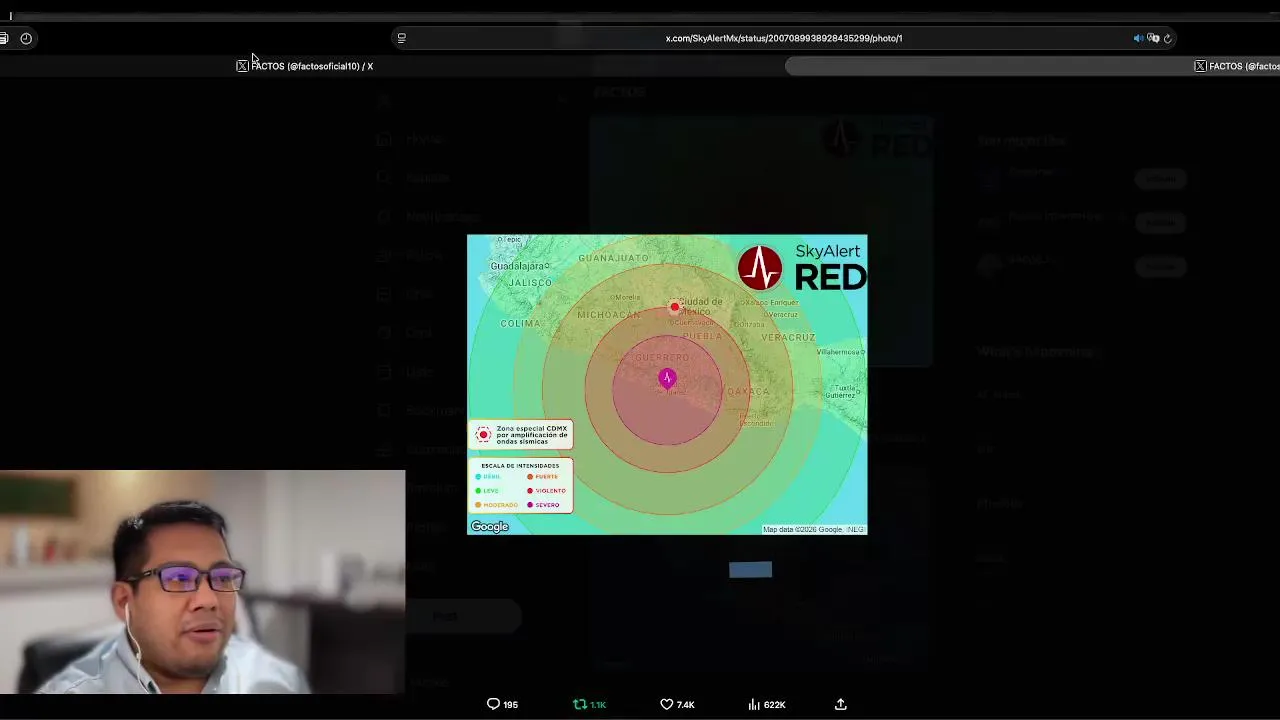Image resolution: width=1280 pixels, height=720 pixels.
Task: Click the 'GUANAJUATO' label on the map
Action: [x=613, y=258]
